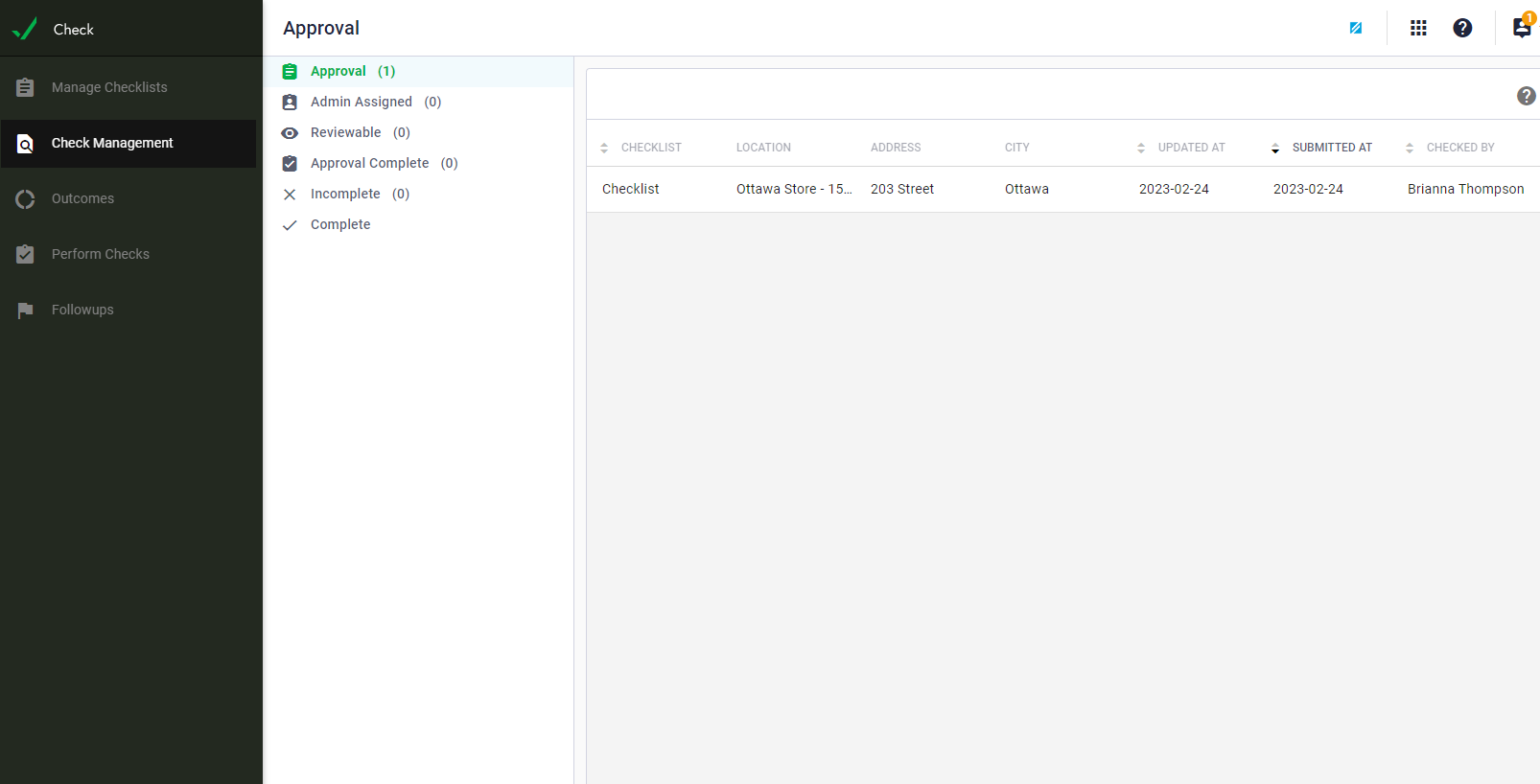Click the Check app logo checkmark
The image size is (1540, 784).
pos(25,29)
